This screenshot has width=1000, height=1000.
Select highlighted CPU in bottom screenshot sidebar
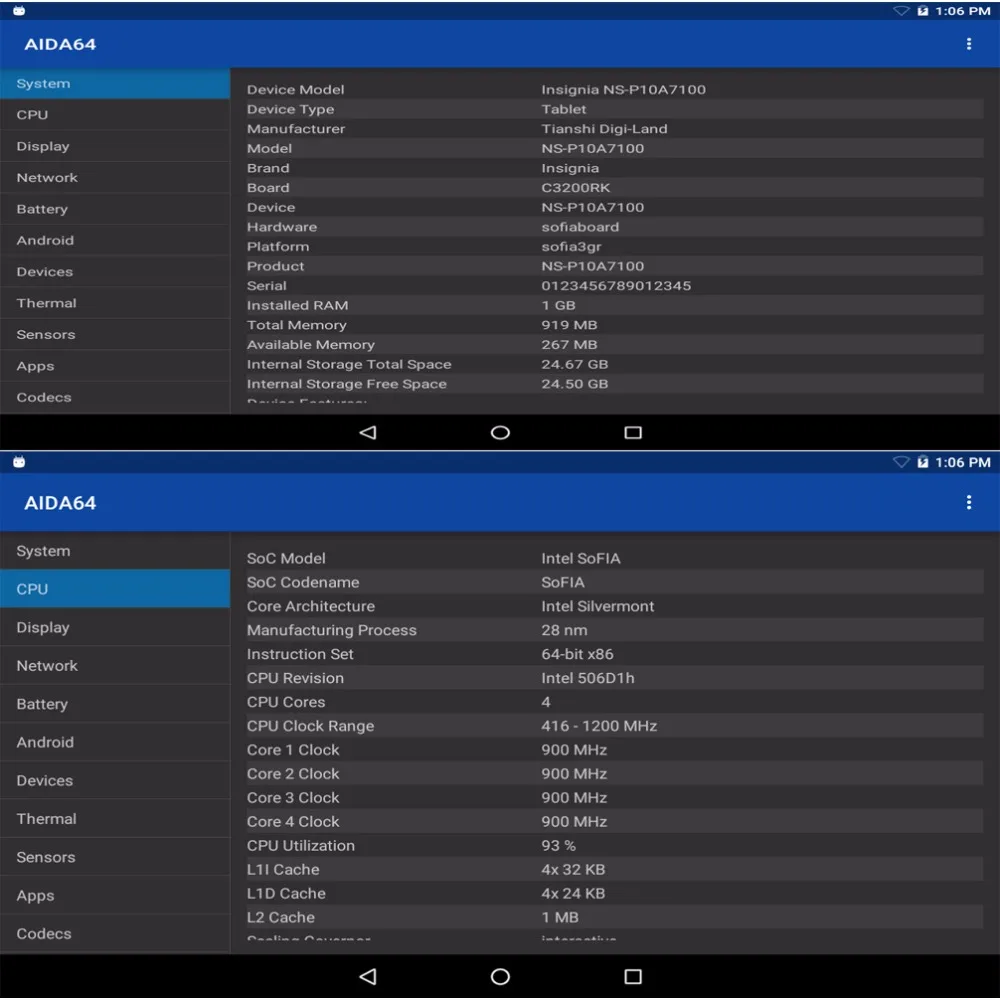tap(115, 589)
